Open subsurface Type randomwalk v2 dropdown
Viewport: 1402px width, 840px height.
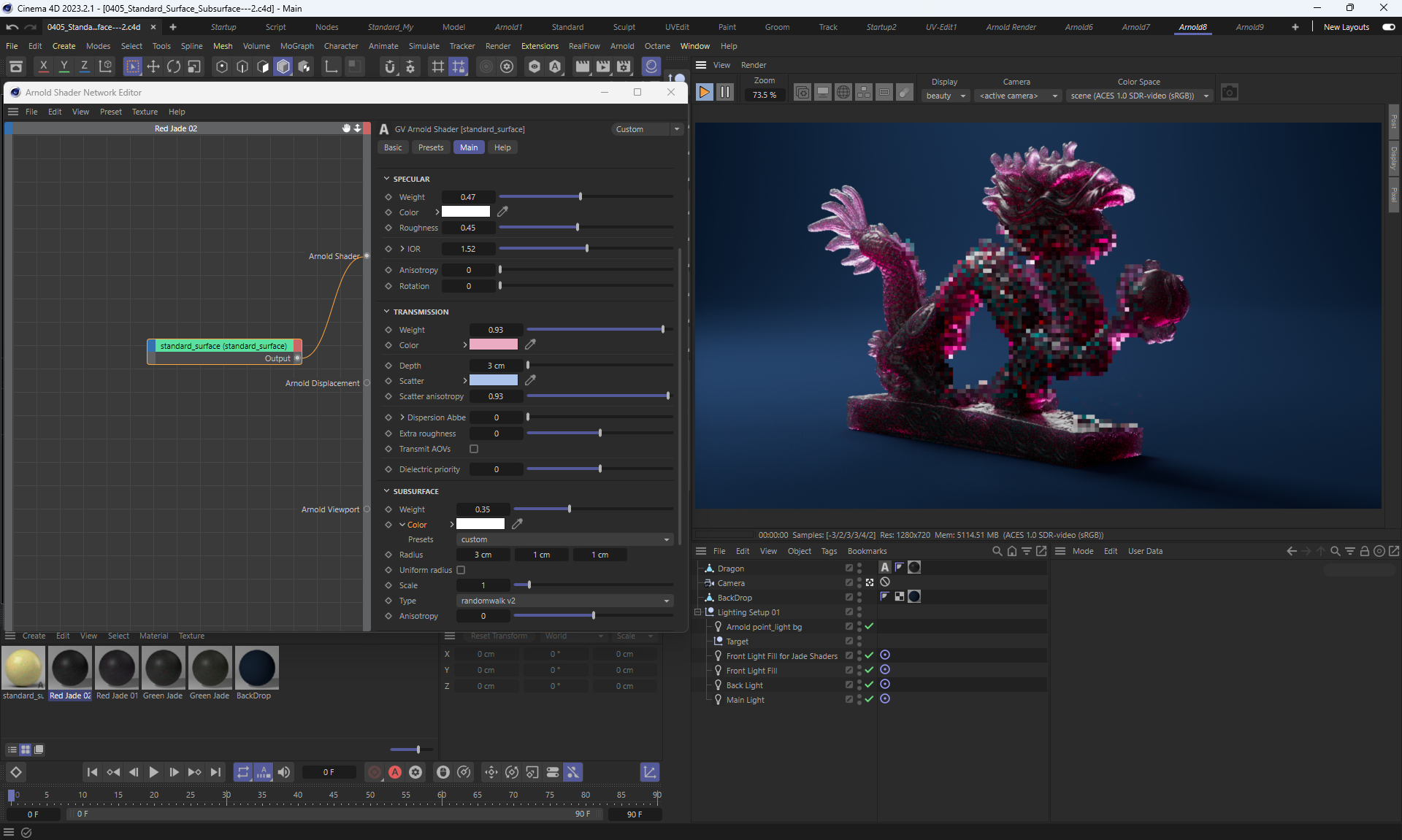564,601
